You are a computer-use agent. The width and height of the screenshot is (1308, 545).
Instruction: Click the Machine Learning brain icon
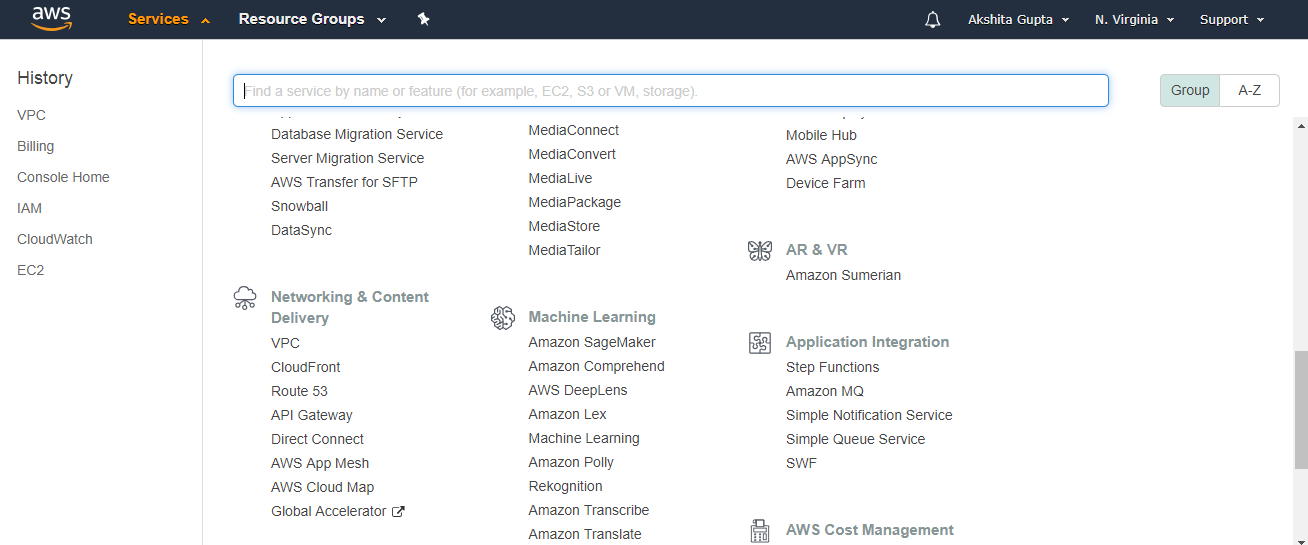[503, 318]
